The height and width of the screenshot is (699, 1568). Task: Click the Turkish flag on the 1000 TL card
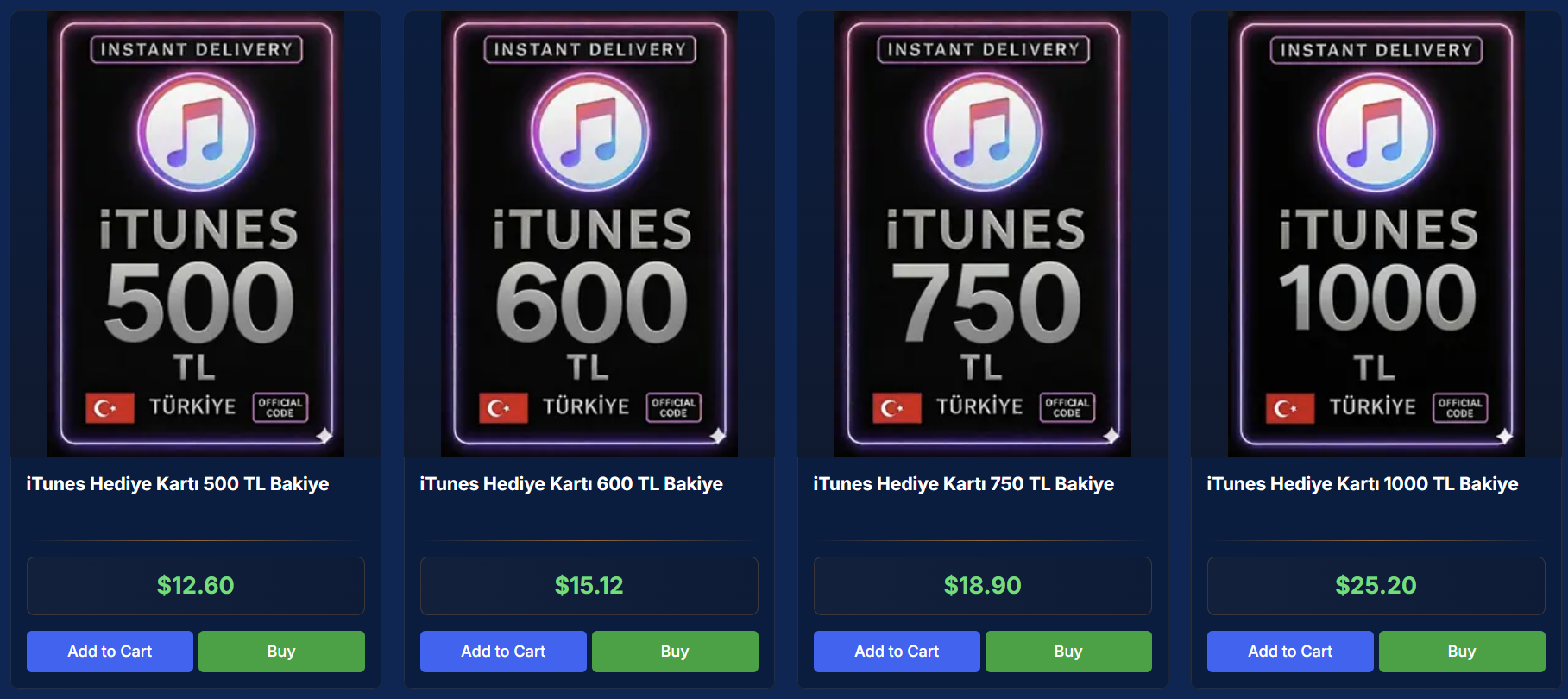[1290, 408]
